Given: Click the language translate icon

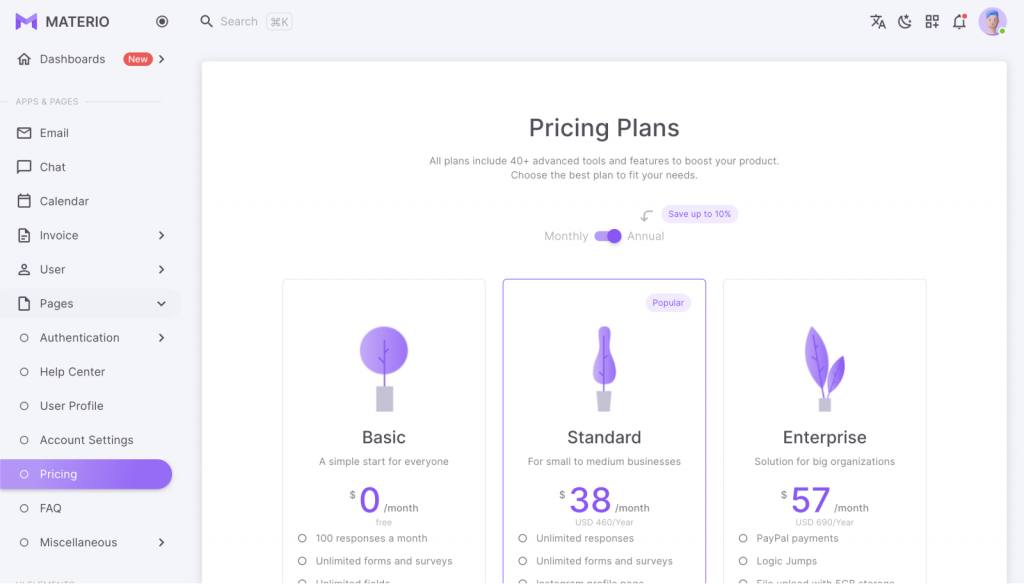Looking at the screenshot, I should click(878, 22).
